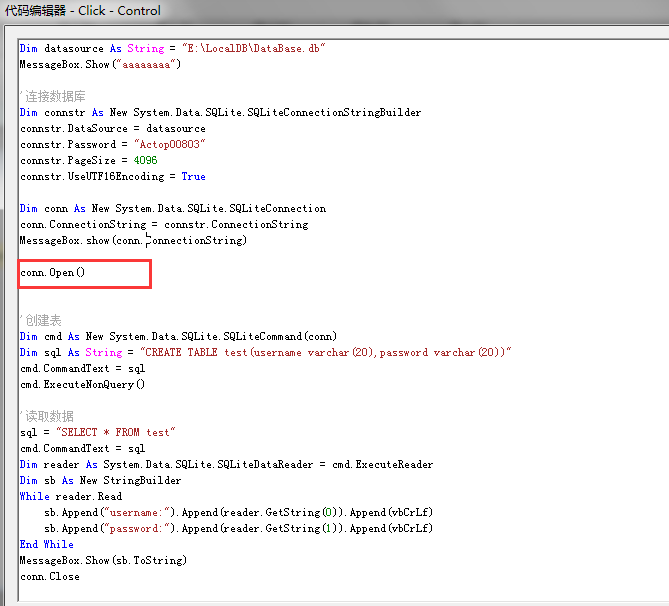Click MessageBox.Show(sb.ToString) line
The image size is (669, 606).
pos(103,560)
